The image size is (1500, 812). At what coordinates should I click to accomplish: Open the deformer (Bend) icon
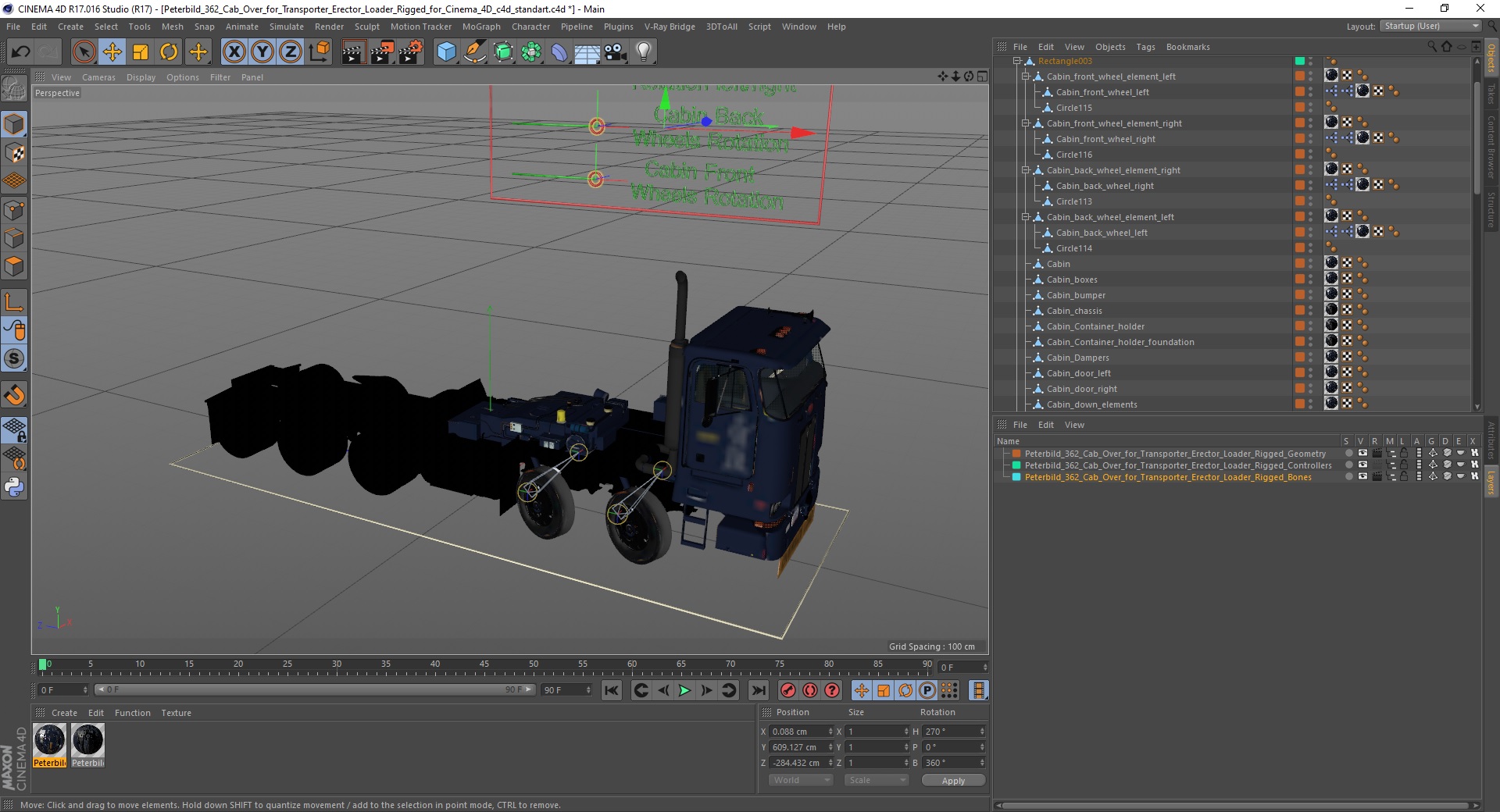click(x=559, y=52)
